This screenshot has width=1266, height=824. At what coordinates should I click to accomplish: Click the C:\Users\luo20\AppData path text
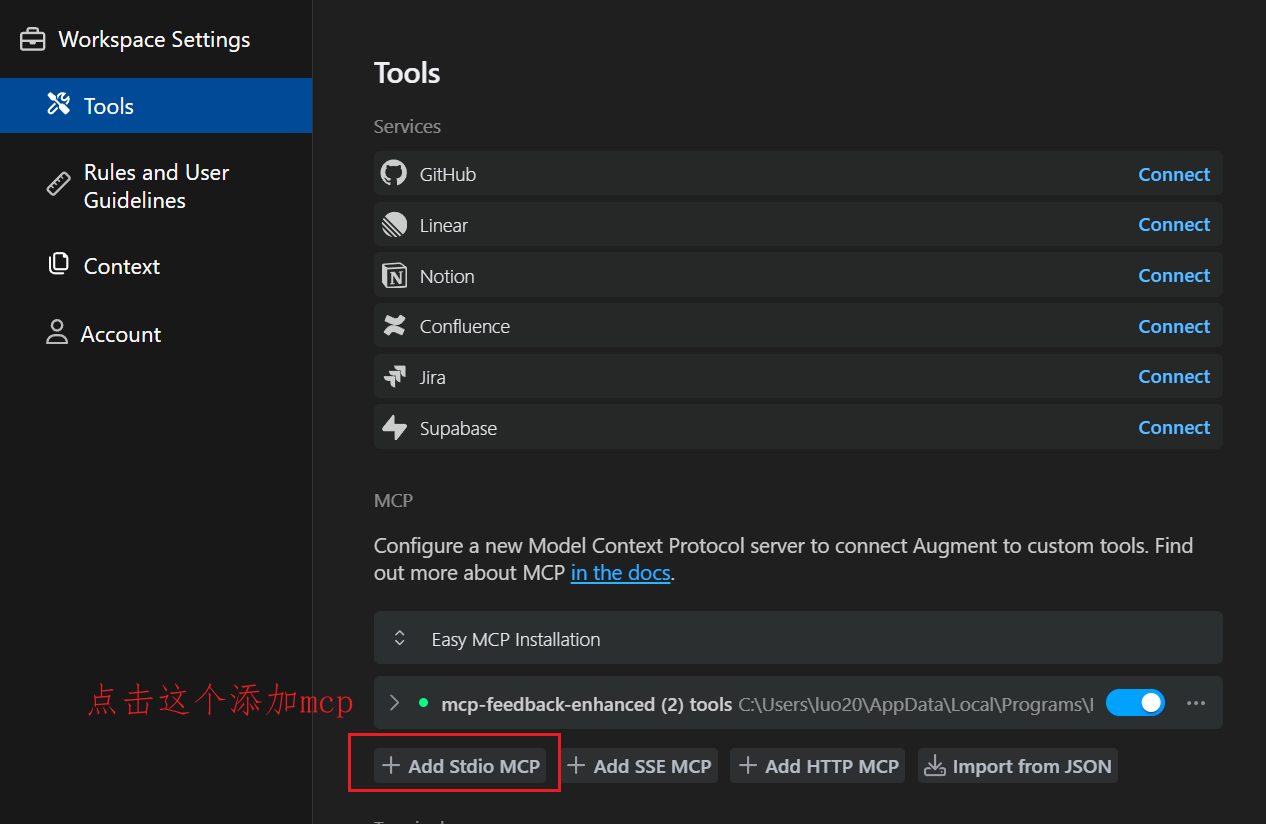(x=916, y=704)
